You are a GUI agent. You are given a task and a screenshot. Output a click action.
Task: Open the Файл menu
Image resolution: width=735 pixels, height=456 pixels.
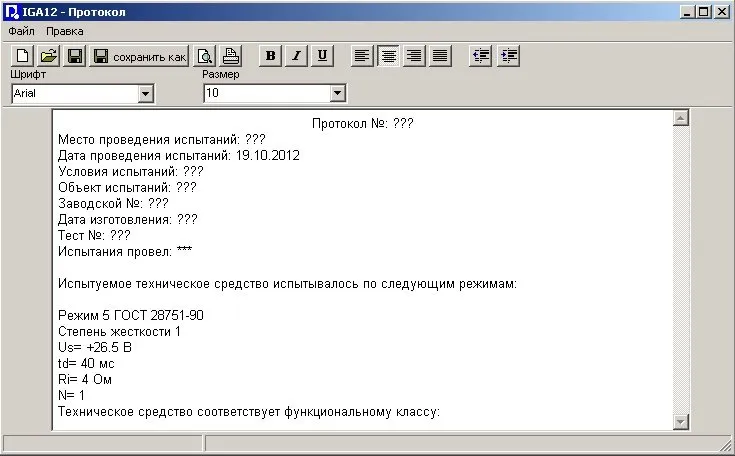(x=21, y=31)
